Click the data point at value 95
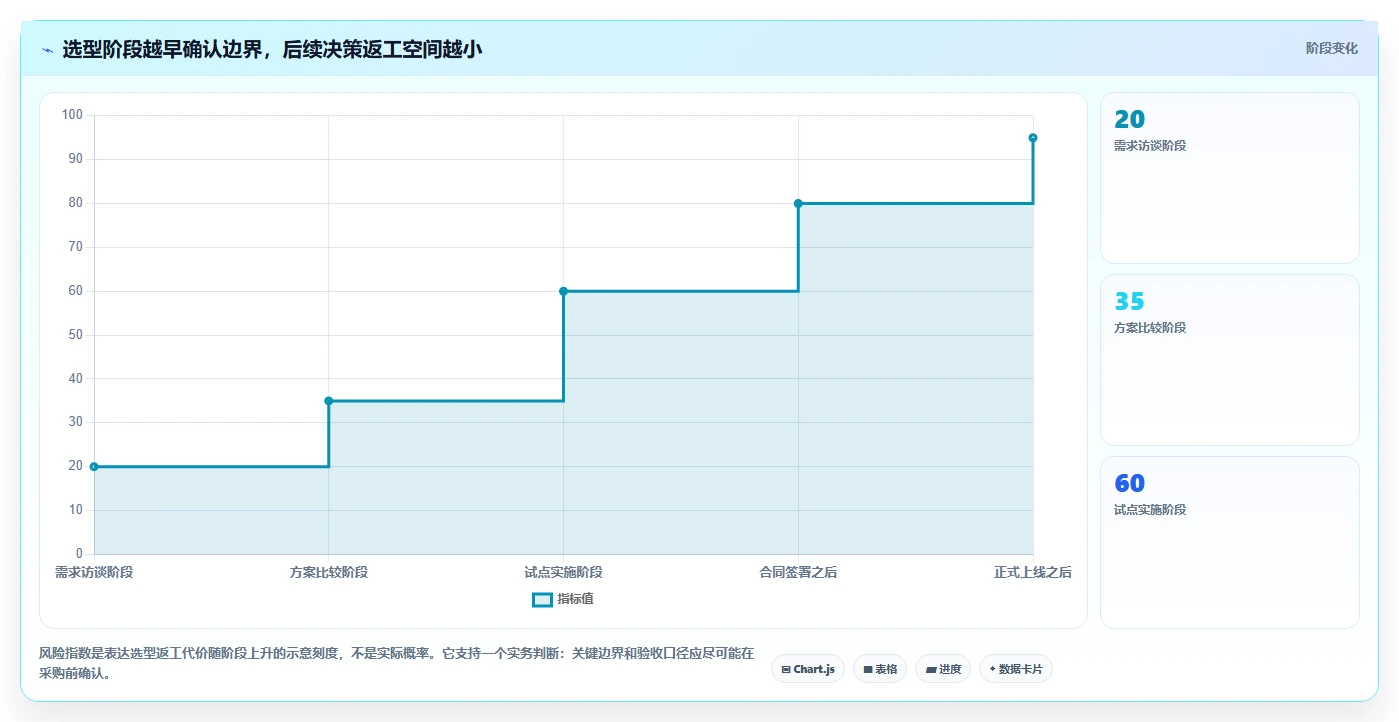1399x722 pixels. tap(1033, 138)
